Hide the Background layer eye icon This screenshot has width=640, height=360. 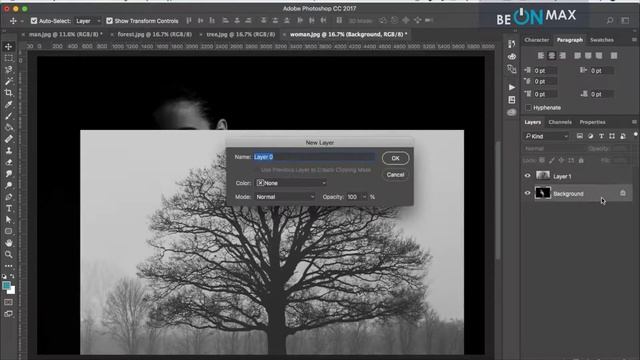click(527, 193)
